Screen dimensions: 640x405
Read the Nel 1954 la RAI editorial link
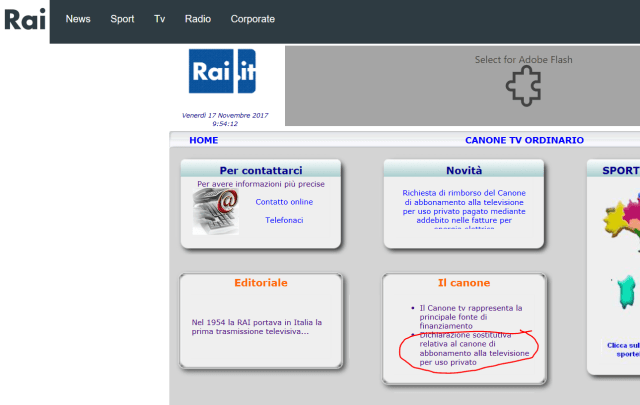257,327
